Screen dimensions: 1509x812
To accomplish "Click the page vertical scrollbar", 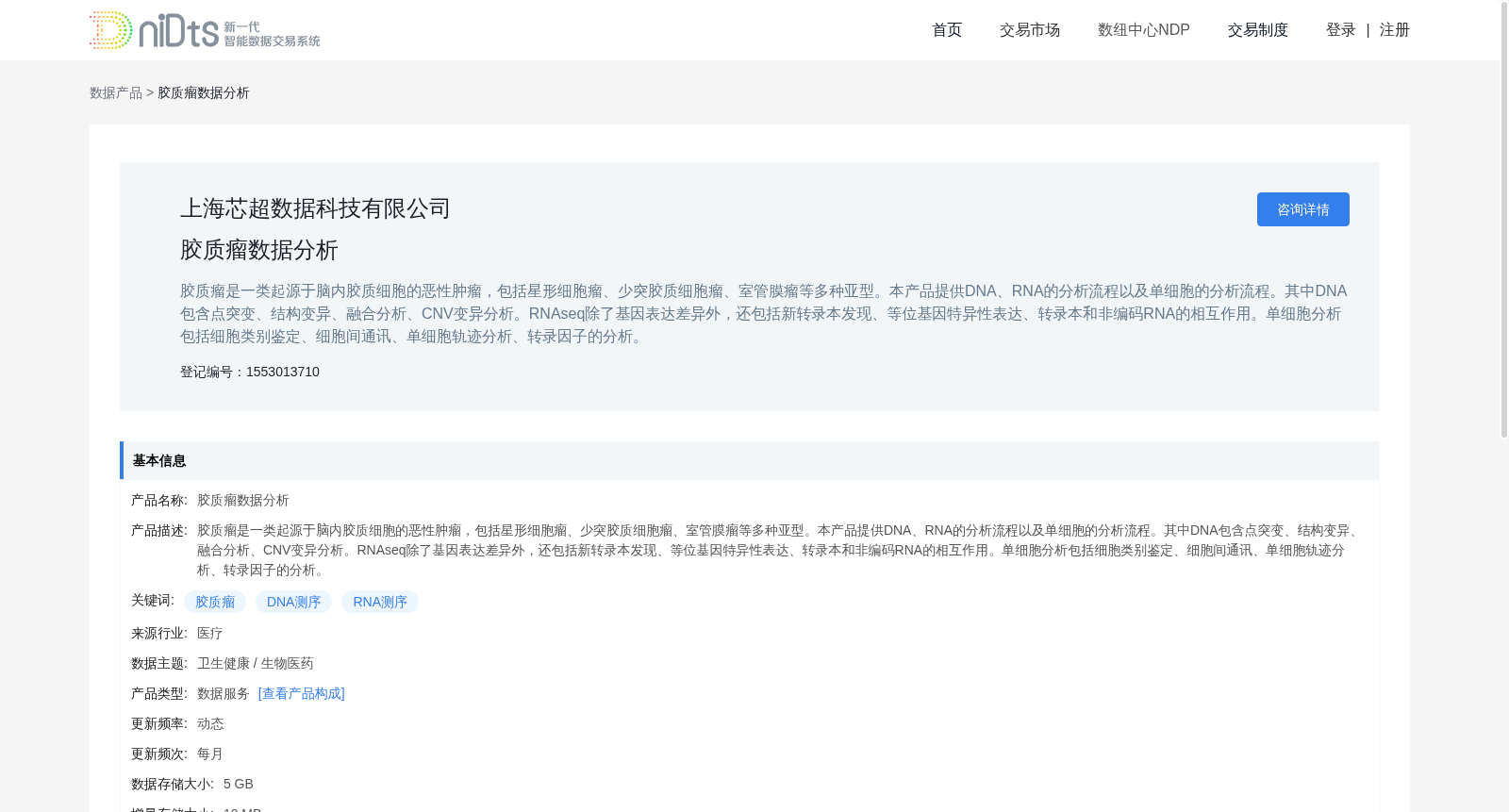I will tap(1504, 219).
